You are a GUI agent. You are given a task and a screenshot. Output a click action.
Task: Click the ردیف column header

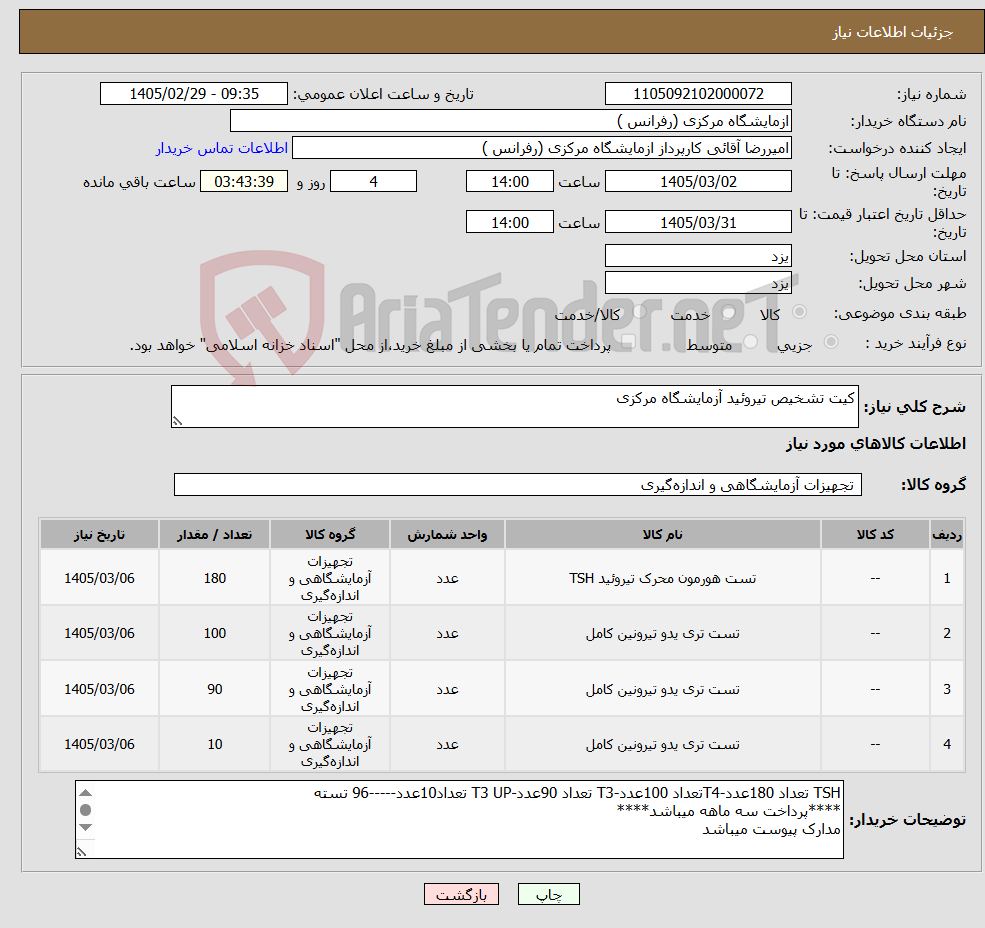pyautogui.click(x=947, y=534)
